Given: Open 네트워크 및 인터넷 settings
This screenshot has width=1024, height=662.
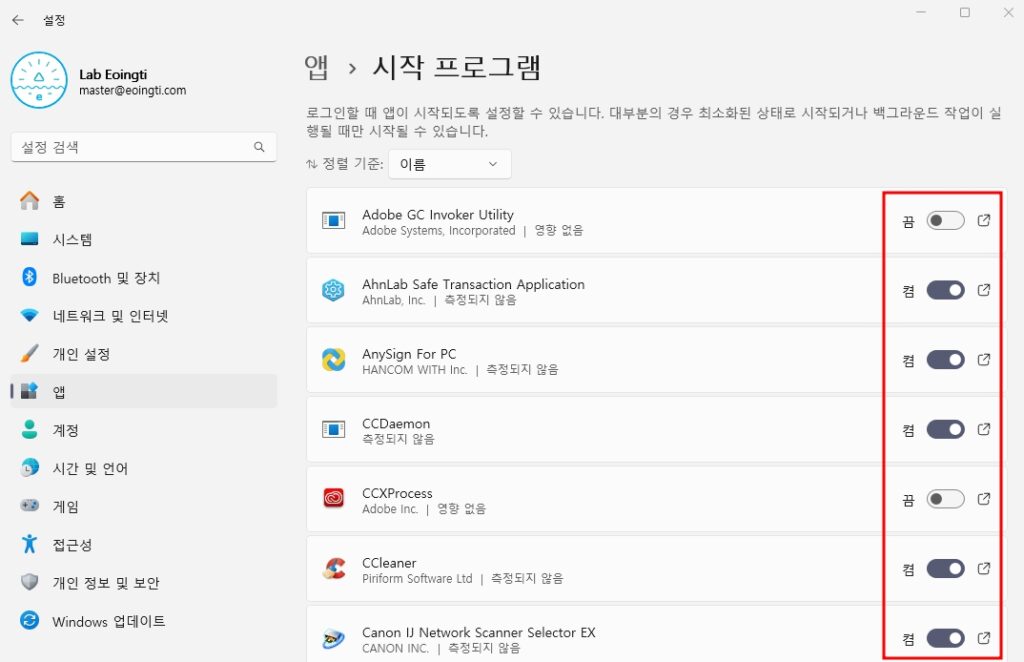Looking at the screenshot, I should pos(144,315).
